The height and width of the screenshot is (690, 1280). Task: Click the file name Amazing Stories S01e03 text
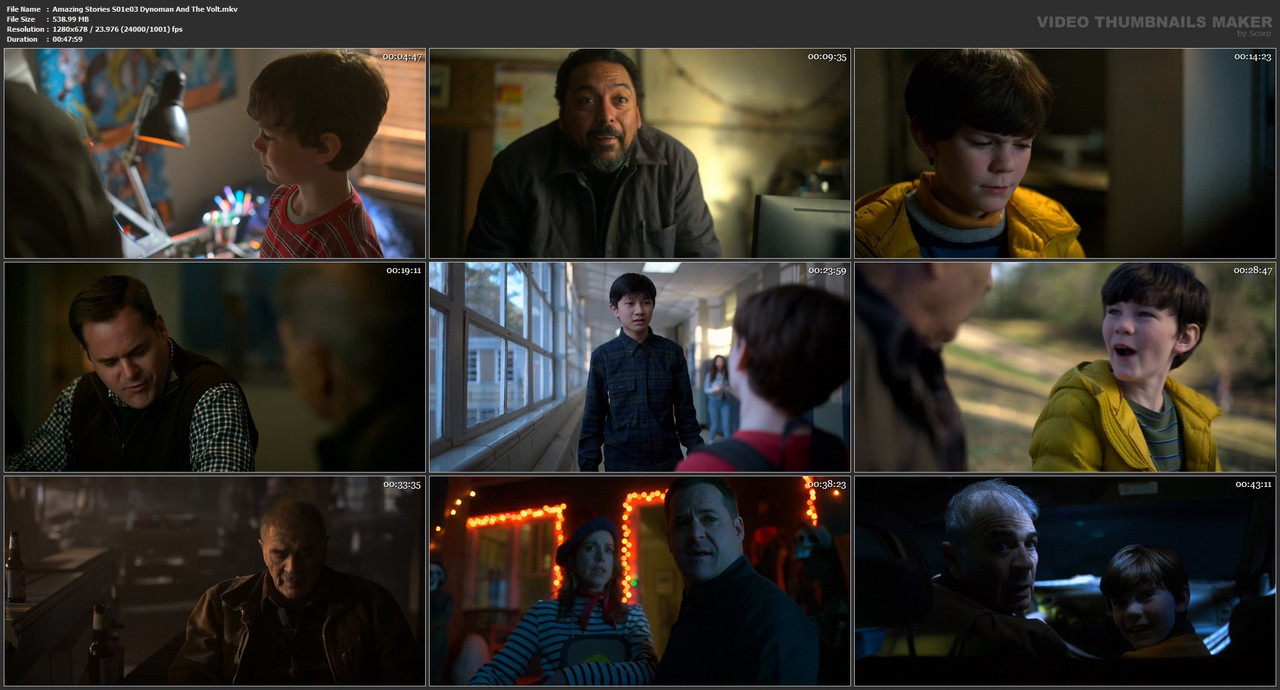click(x=145, y=9)
